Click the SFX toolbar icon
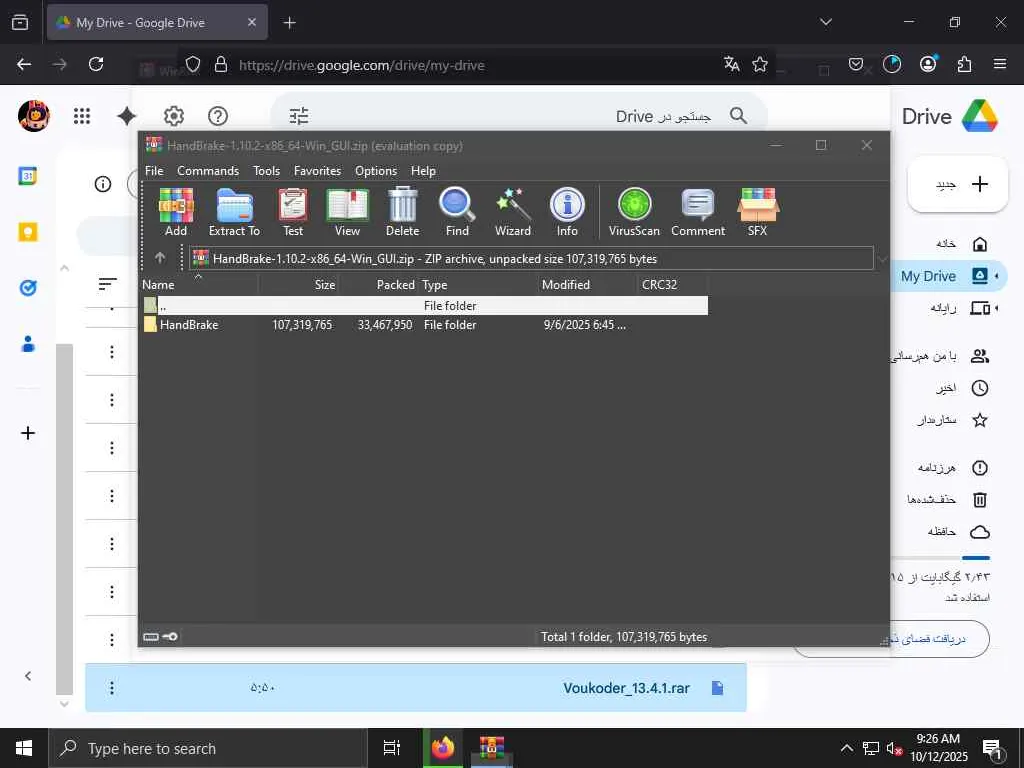The image size is (1024, 768). click(758, 212)
